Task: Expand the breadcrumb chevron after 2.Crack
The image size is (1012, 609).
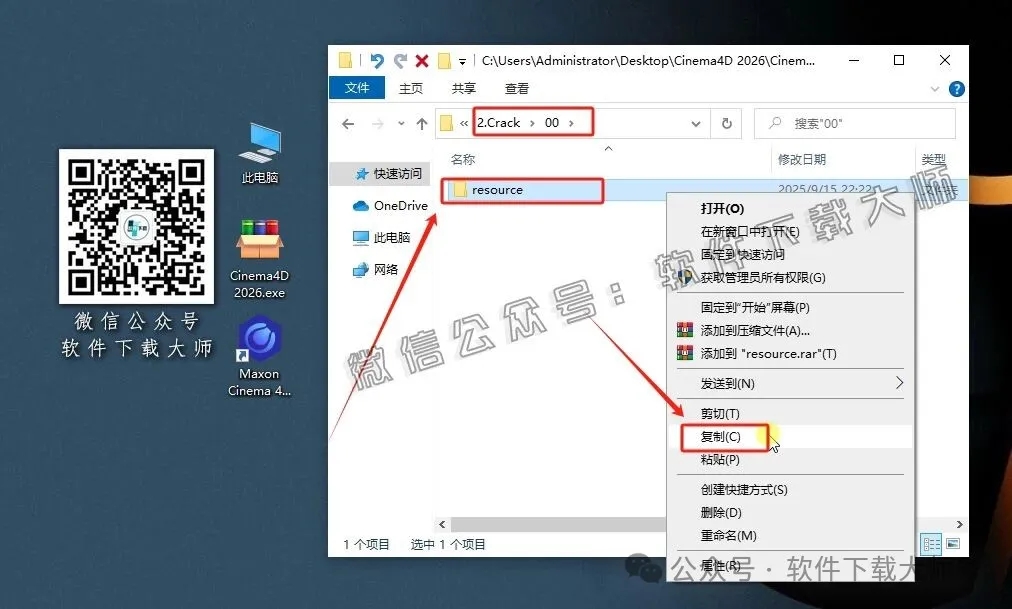Action: [x=532, y=122]
